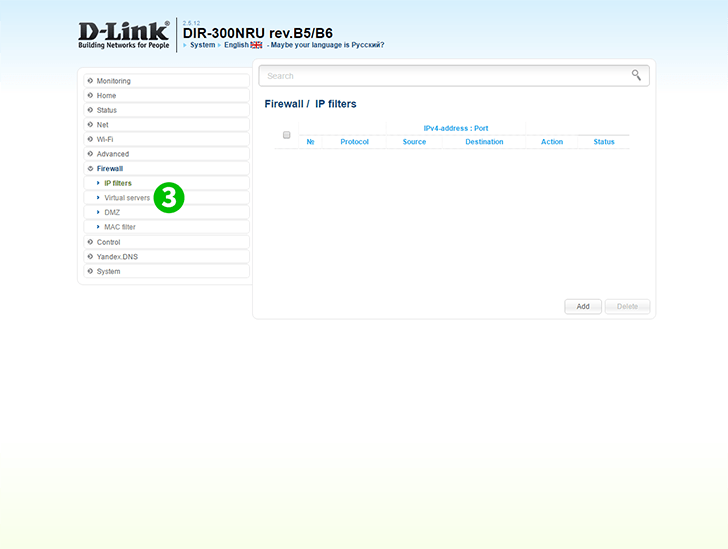Click the UK flag language icon
This screenshot has height=549, width=728.
pyautogui.click(x=256, y=45)
